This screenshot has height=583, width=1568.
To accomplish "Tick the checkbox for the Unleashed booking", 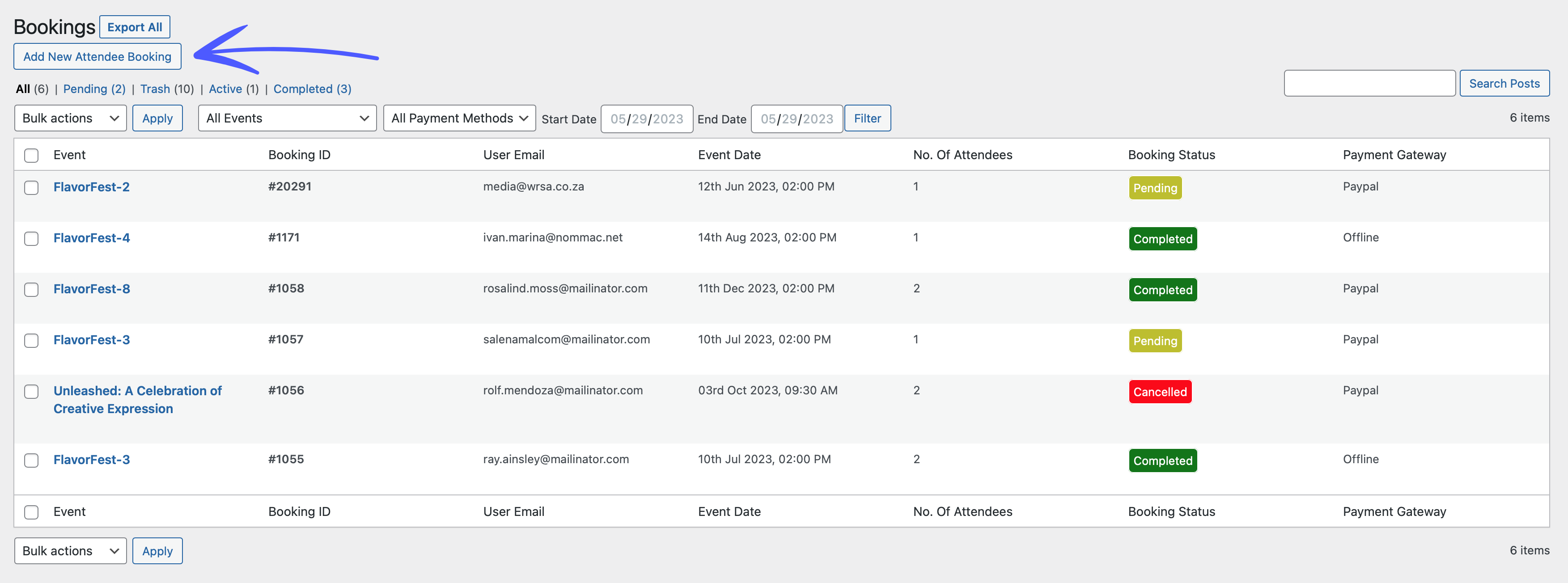I will pyautogui.click(x=31, y=391).
